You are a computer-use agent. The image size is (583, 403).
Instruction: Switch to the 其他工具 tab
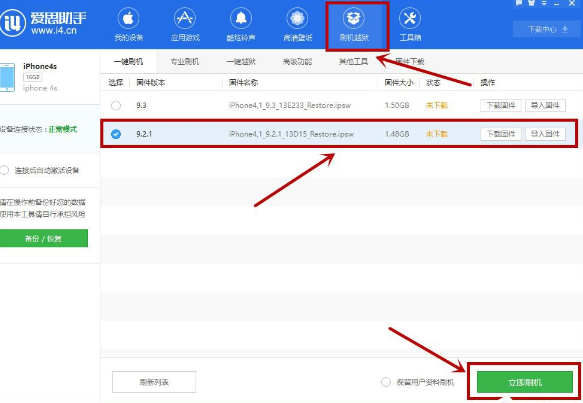click(x=354, y=62)
